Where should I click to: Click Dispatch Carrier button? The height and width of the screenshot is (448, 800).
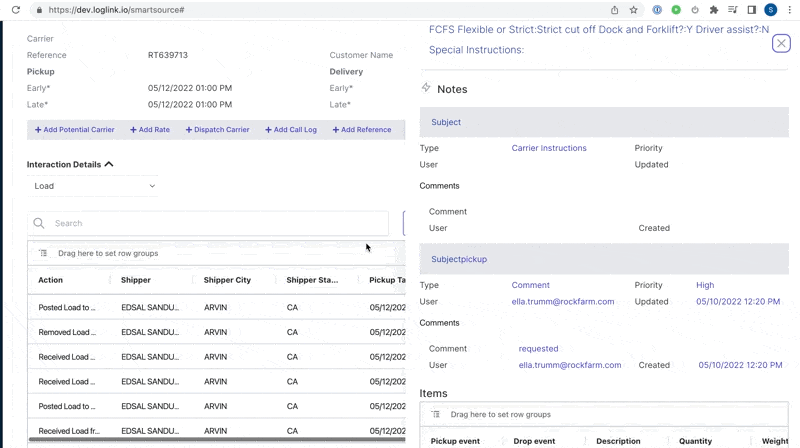pos(217,130)
